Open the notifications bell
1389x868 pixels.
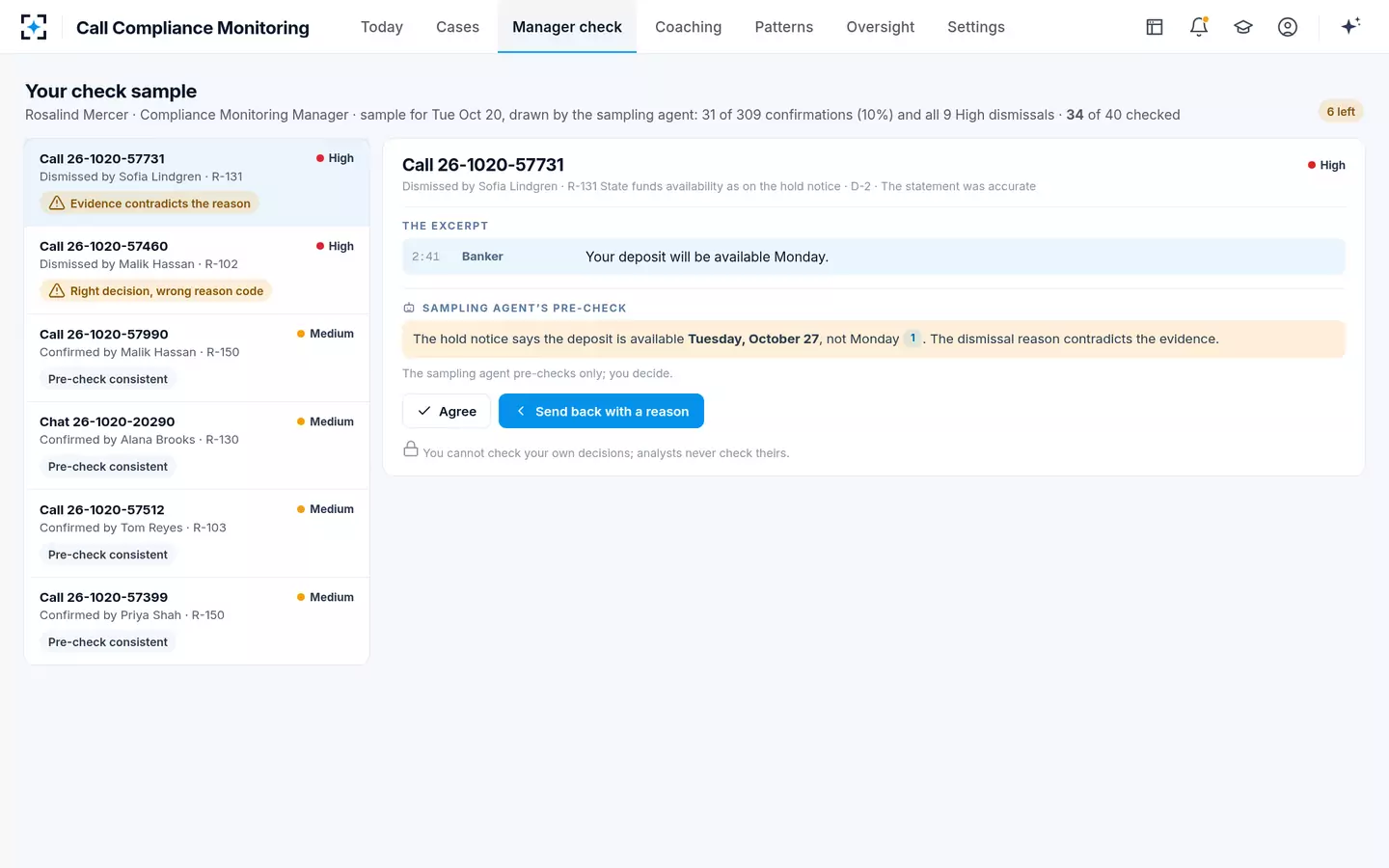[x=1199, y=27]
